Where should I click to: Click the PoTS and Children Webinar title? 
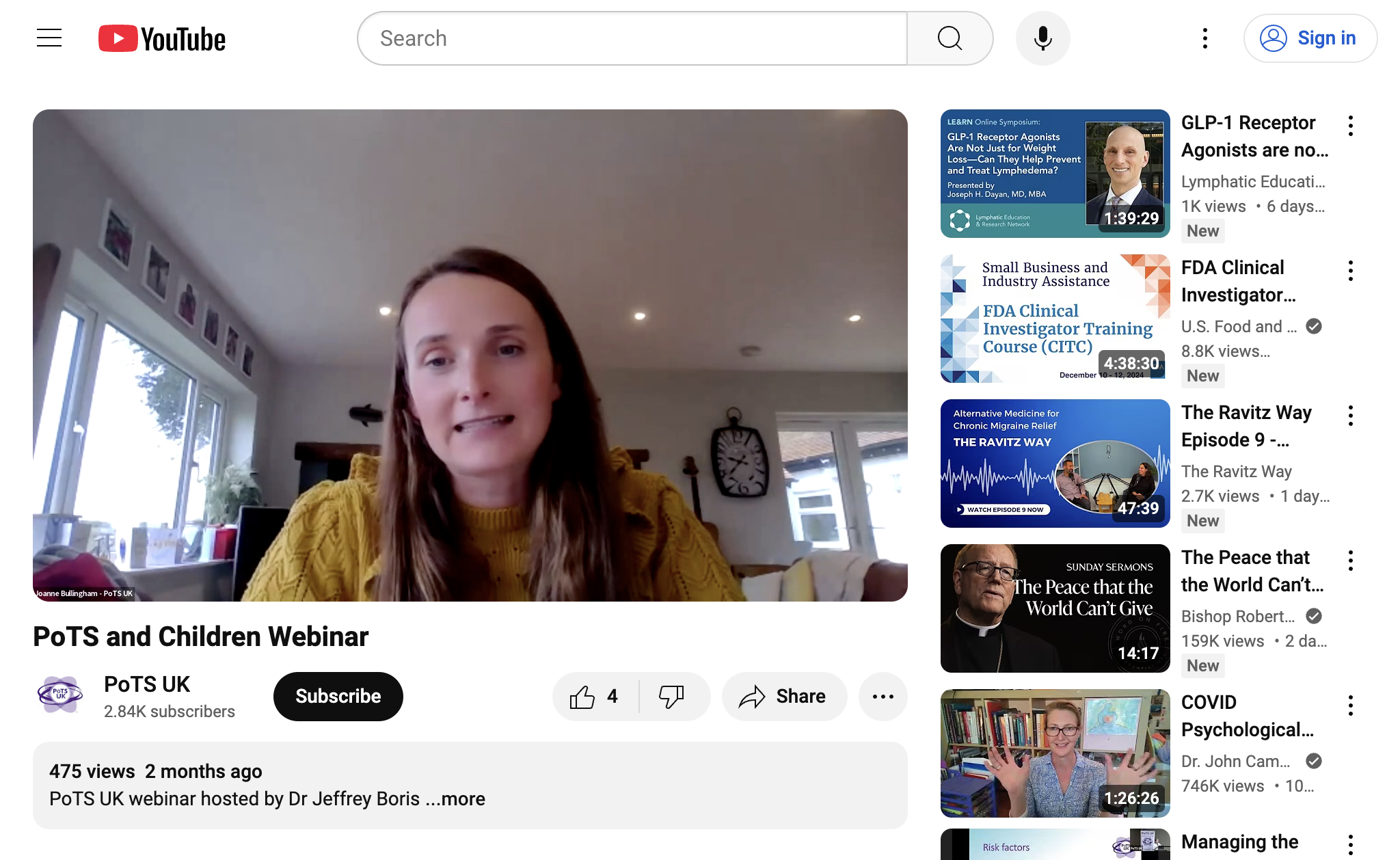[201, 636]
